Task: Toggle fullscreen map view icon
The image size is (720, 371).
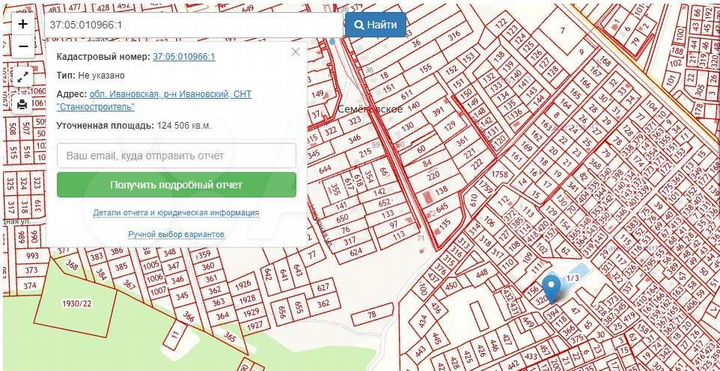Action: 22,78
